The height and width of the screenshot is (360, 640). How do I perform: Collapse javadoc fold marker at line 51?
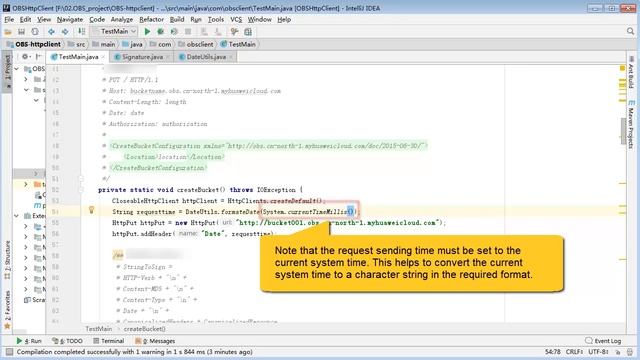(81, 178)
